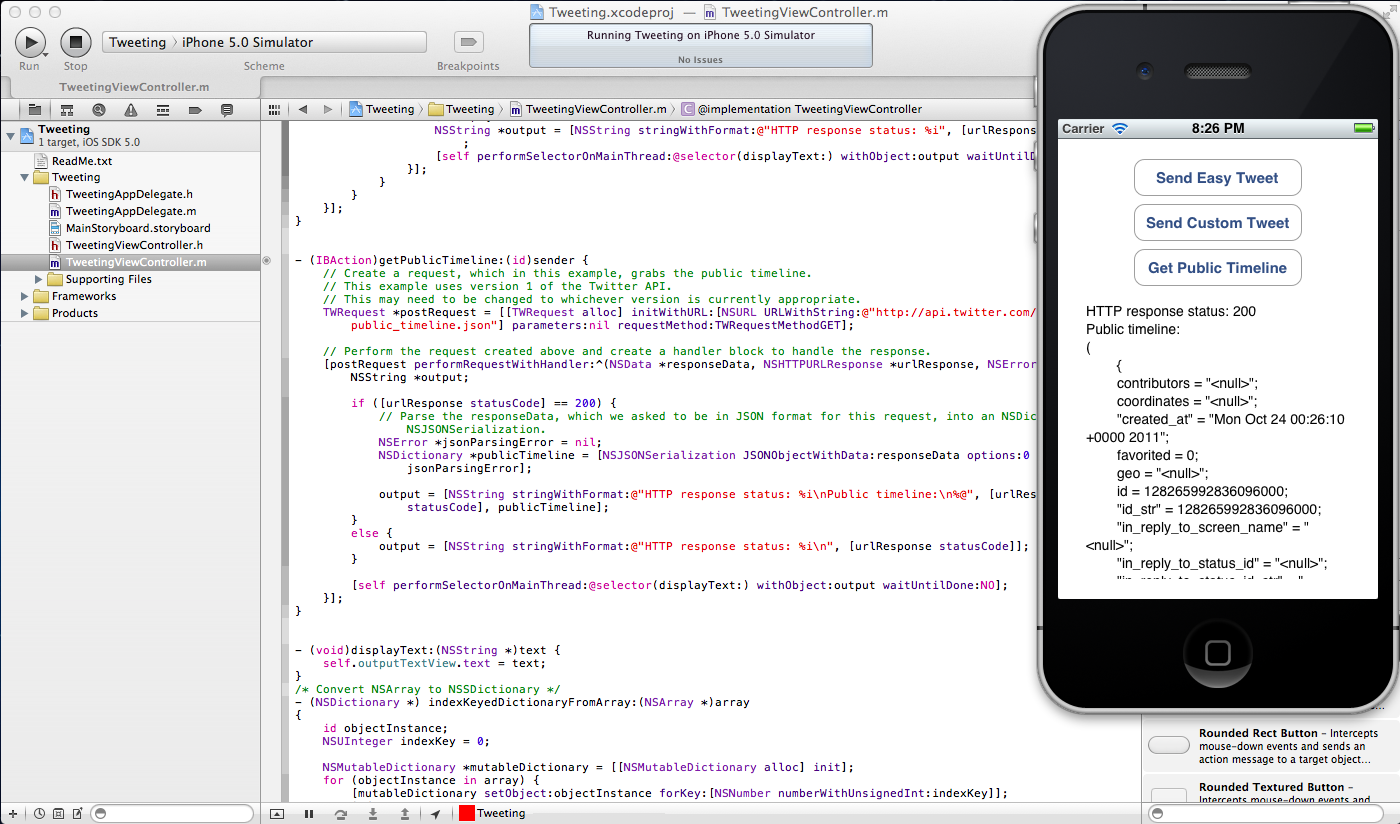Open the Debug navigator
The image size is (1400, 824).
(163, 109)
